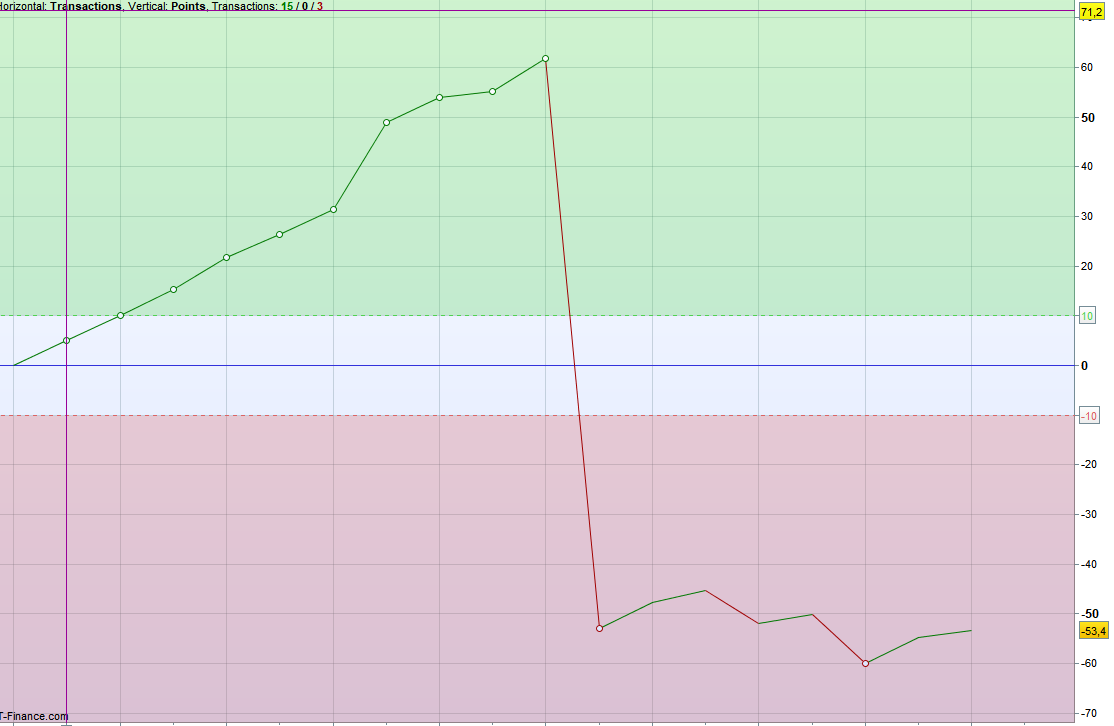This screenshot has width=1114, height=726.
Task: Select the peak data point near 62 points
Action: (x=545, y=59)
